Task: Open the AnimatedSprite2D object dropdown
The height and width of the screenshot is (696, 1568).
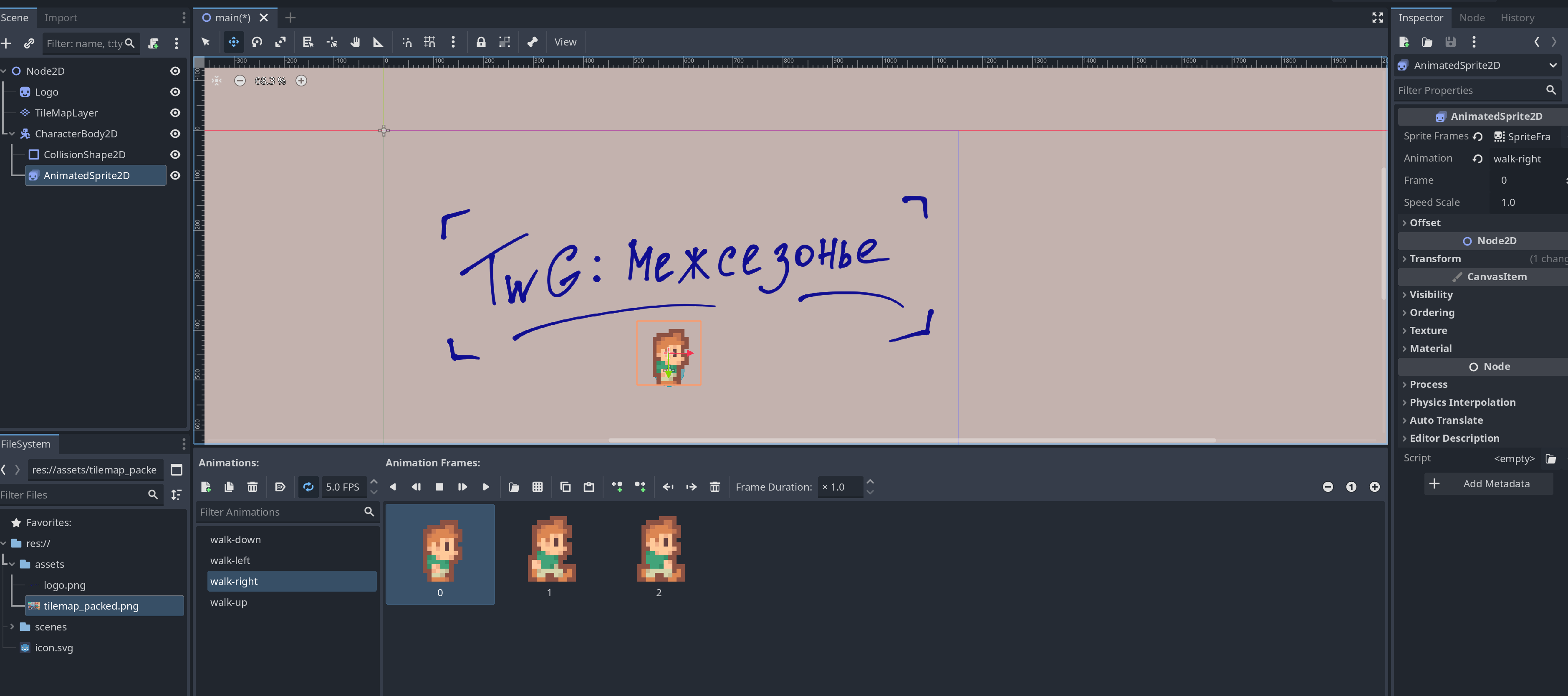Action: click(1553, 65)
